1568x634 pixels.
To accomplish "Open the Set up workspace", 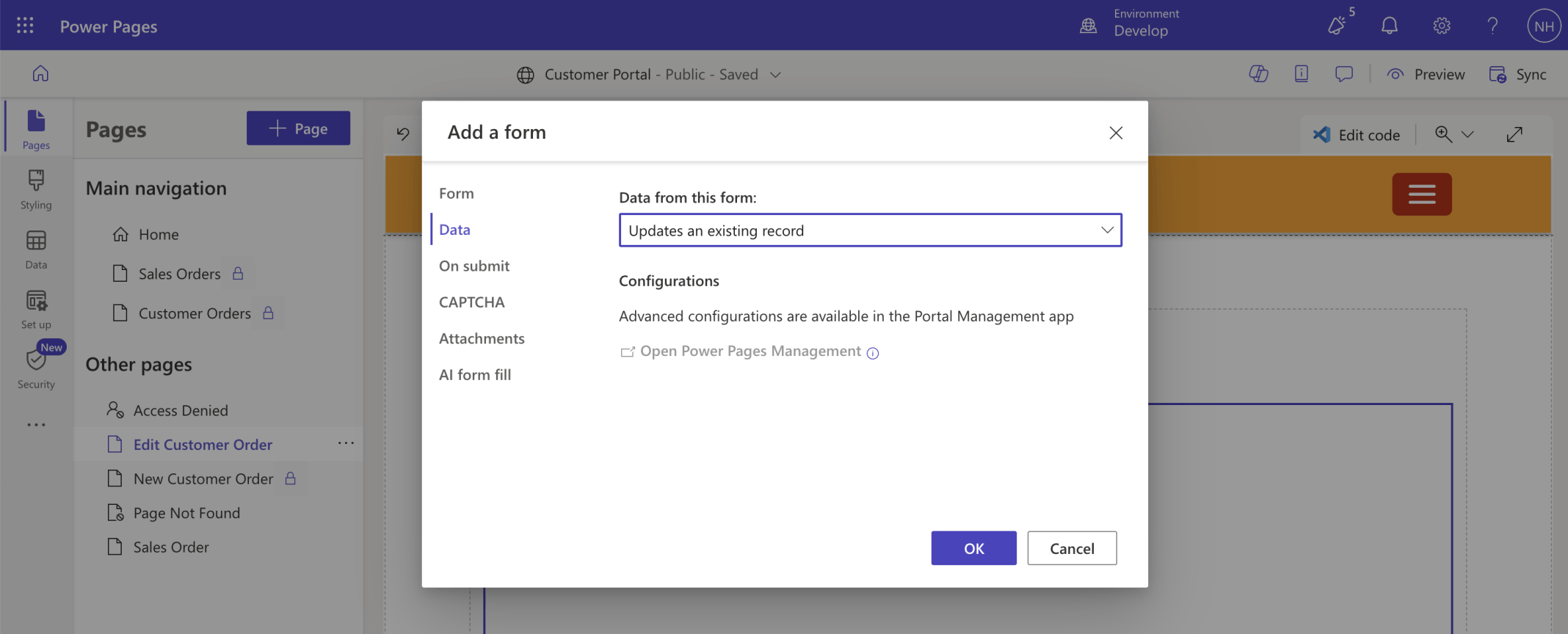I will [x=36, y=309].
